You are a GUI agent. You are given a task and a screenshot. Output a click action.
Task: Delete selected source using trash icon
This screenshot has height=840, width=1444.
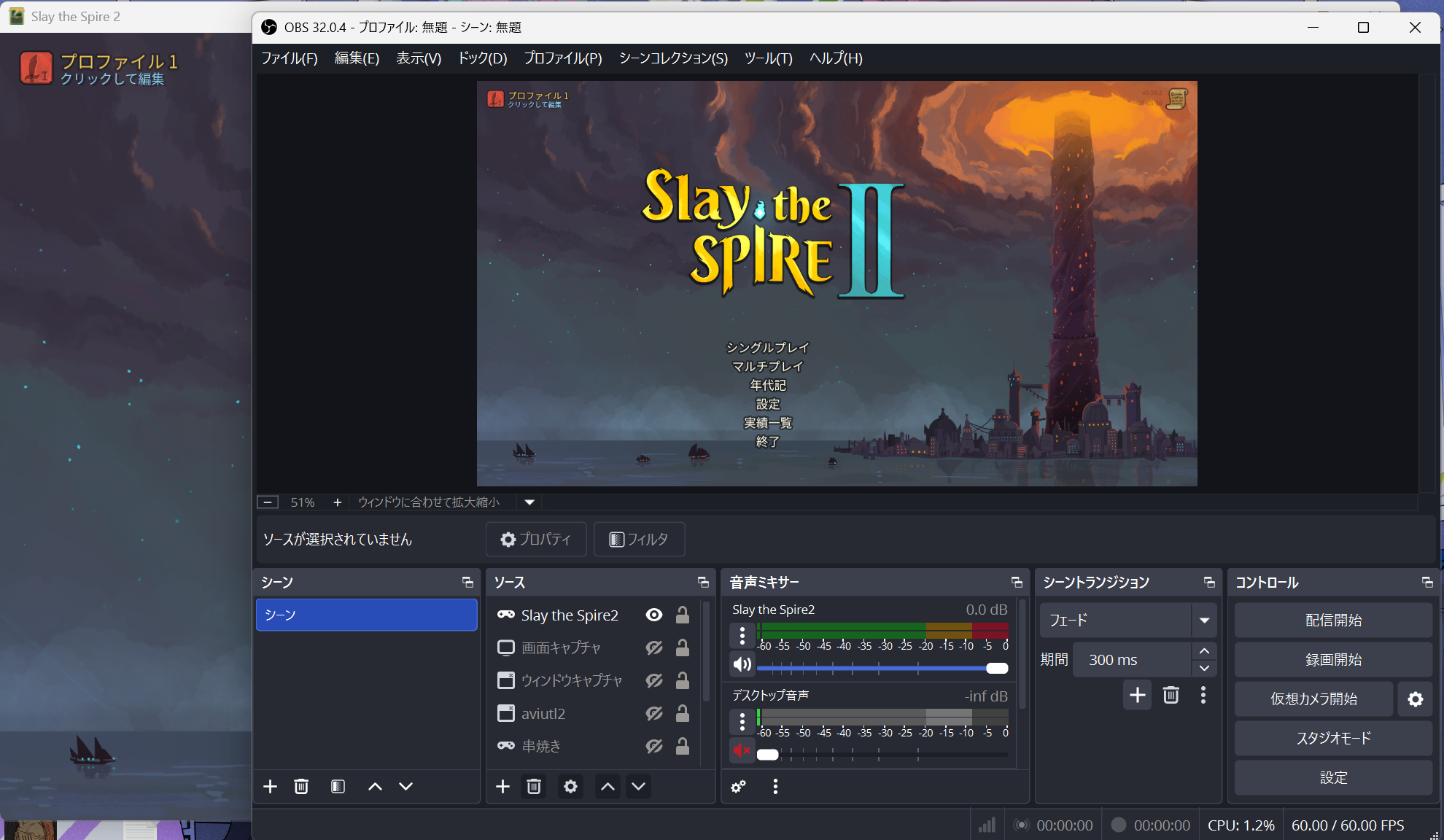pos(534,786)
